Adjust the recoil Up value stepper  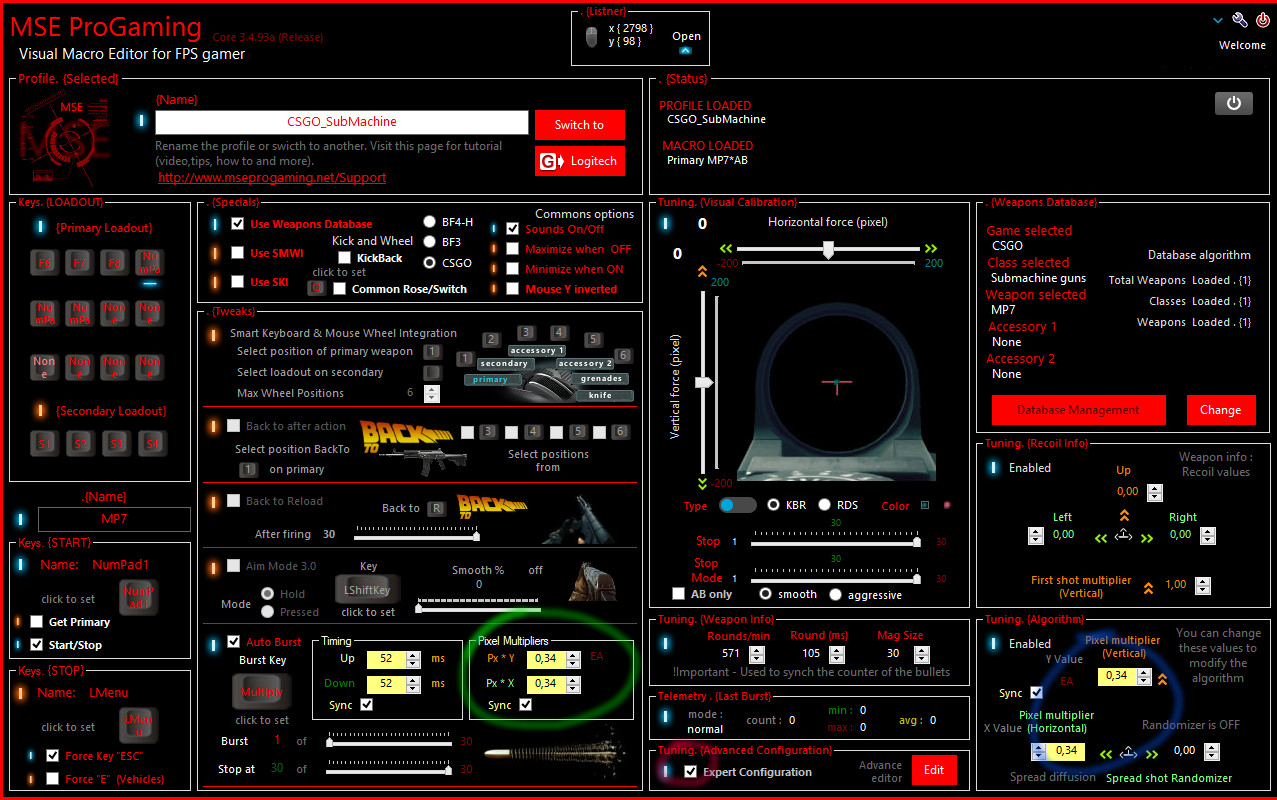click(1155, 492)
